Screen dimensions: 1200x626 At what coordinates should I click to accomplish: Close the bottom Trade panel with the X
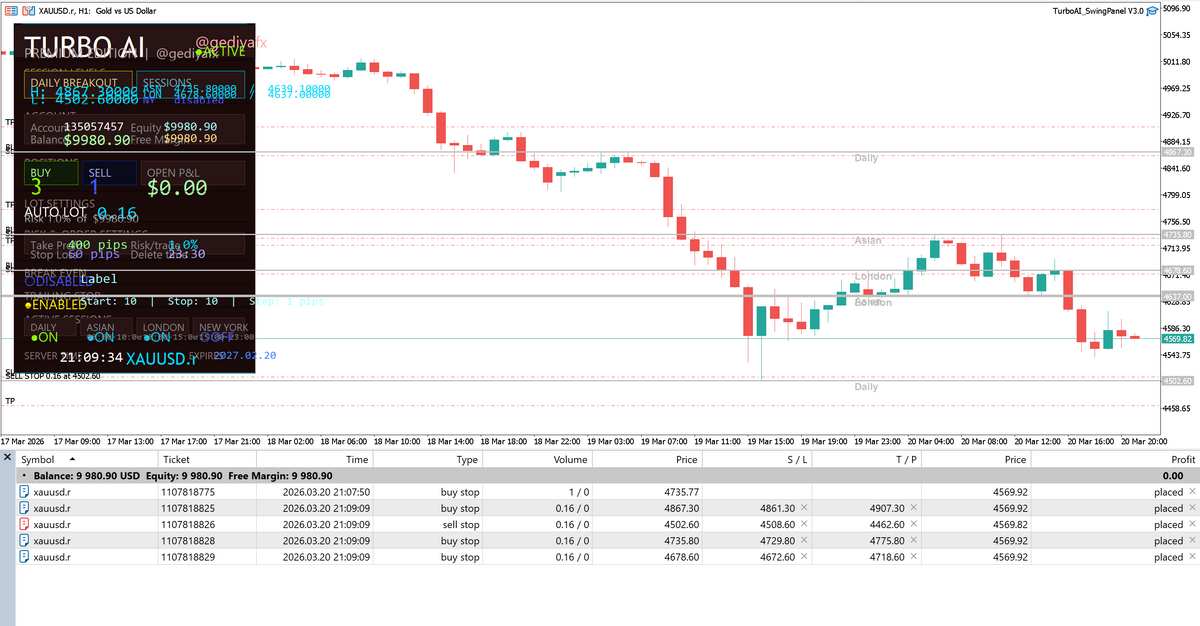[x=7, y=458]
